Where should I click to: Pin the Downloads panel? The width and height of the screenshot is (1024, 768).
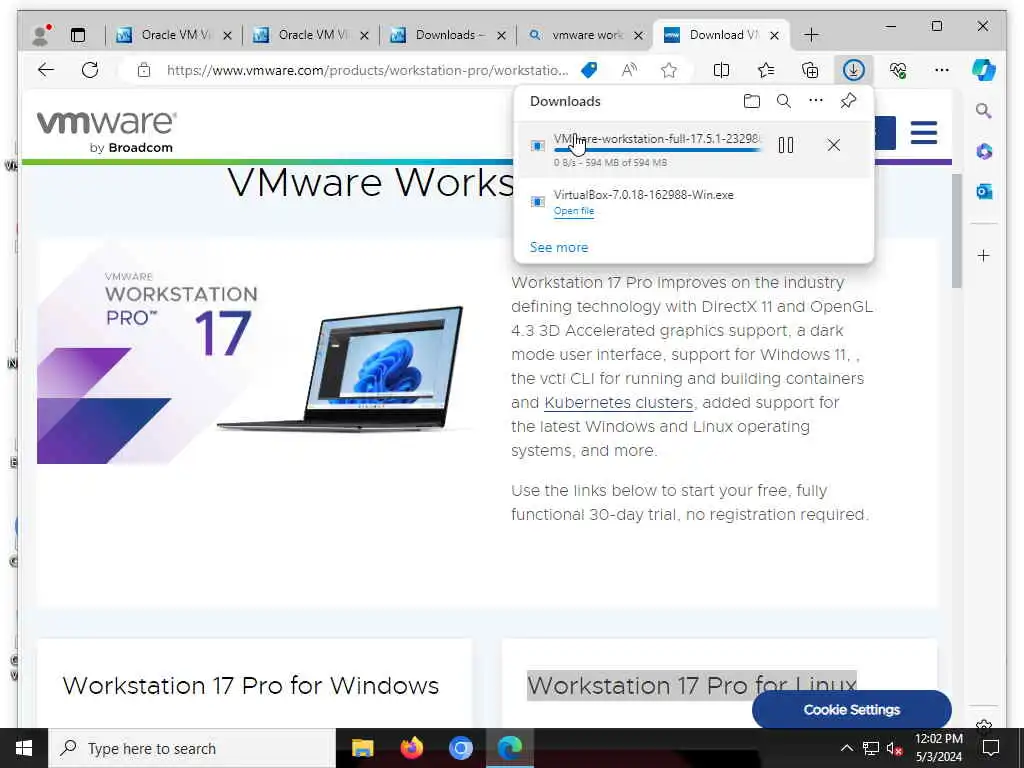click(848, 101)
